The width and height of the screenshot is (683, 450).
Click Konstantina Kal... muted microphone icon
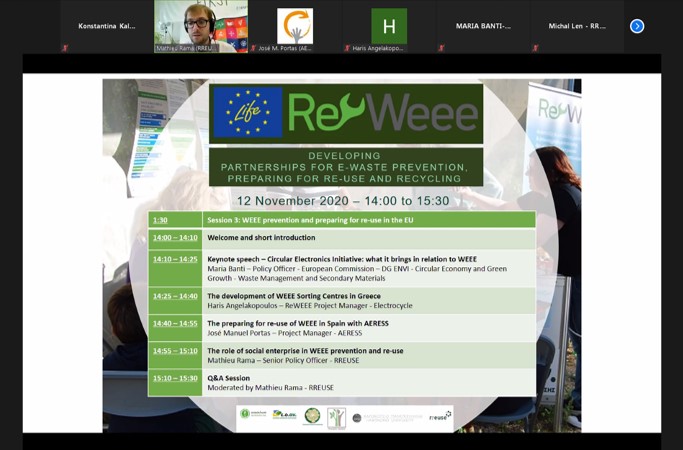pyautogui.click(x=65, y=48)
